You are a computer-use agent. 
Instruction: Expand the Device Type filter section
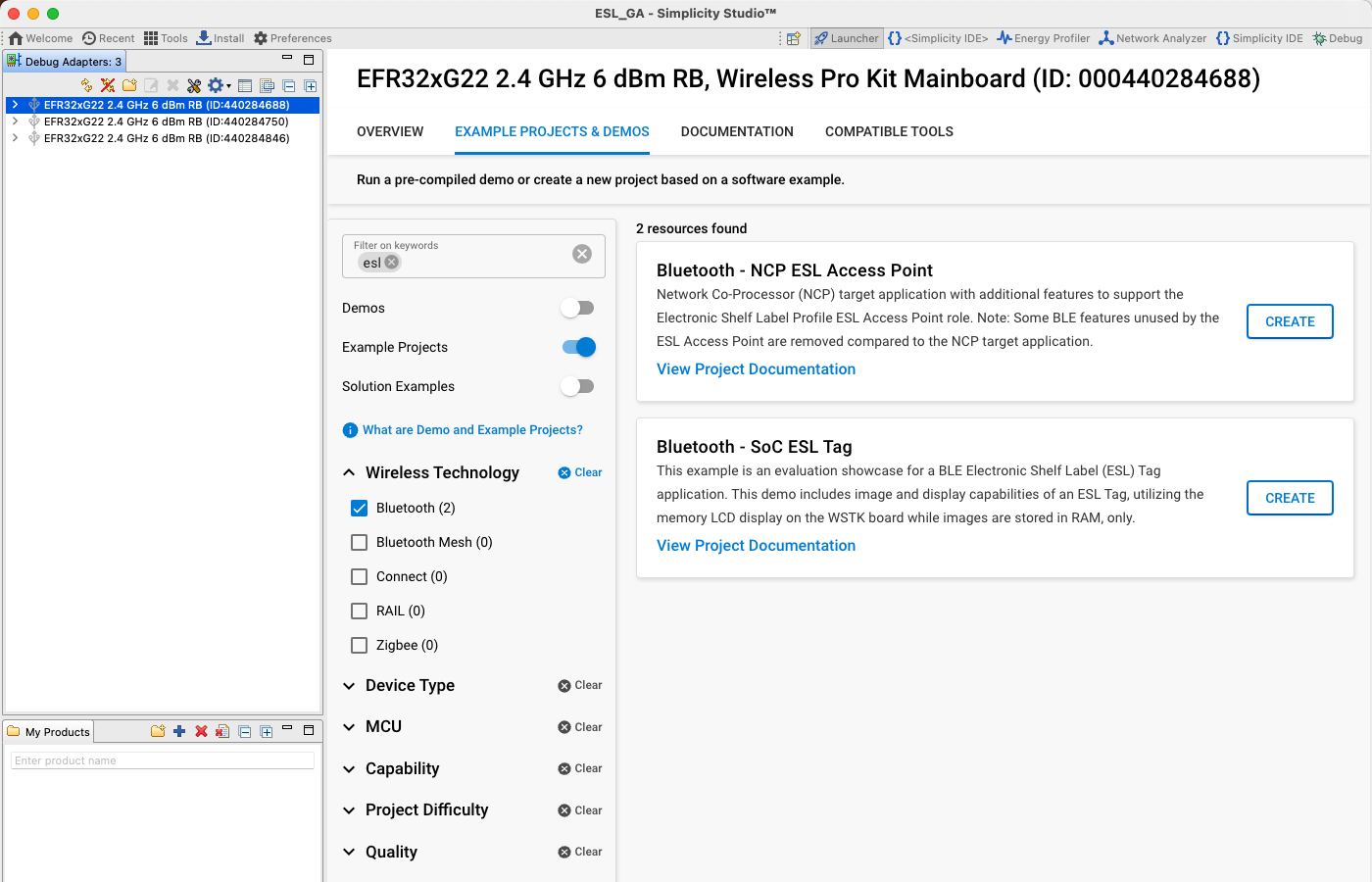pyautogui.click(x=349, y=685)
